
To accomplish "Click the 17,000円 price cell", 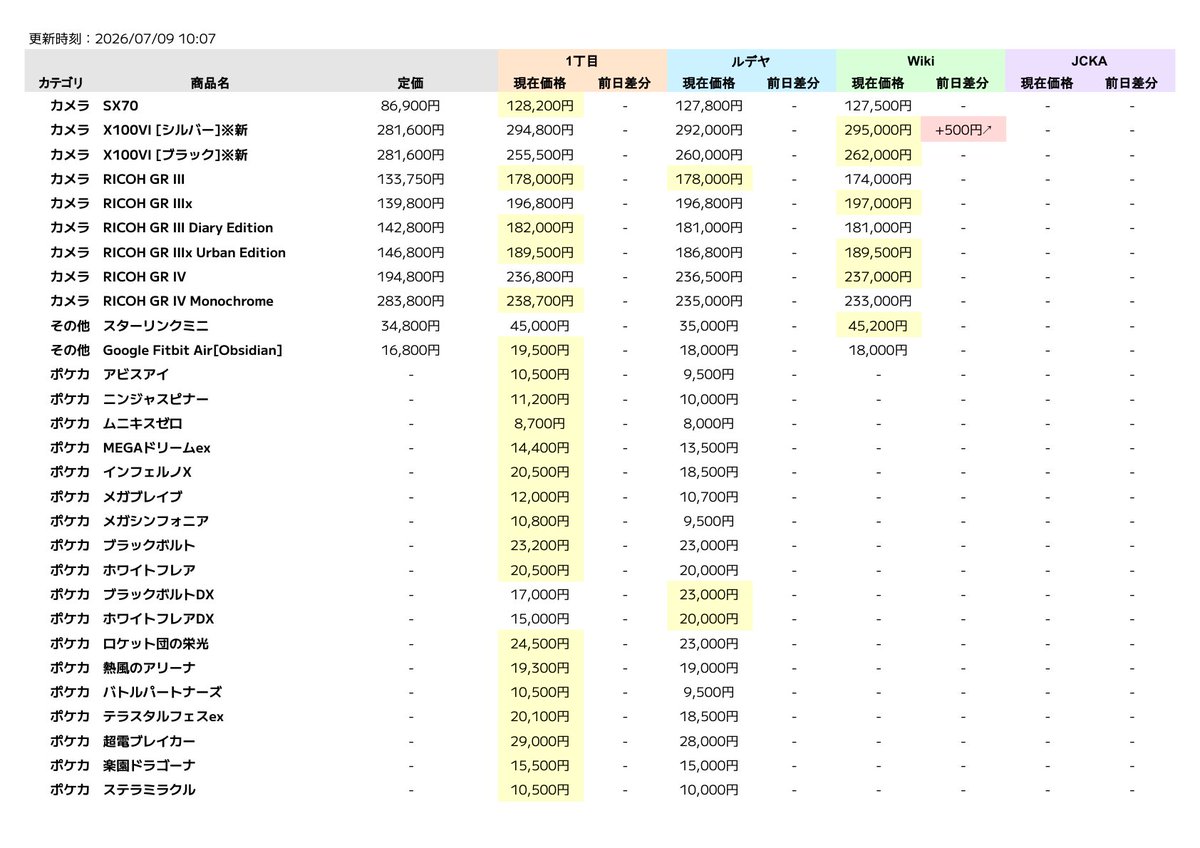I will coord(541,594).
